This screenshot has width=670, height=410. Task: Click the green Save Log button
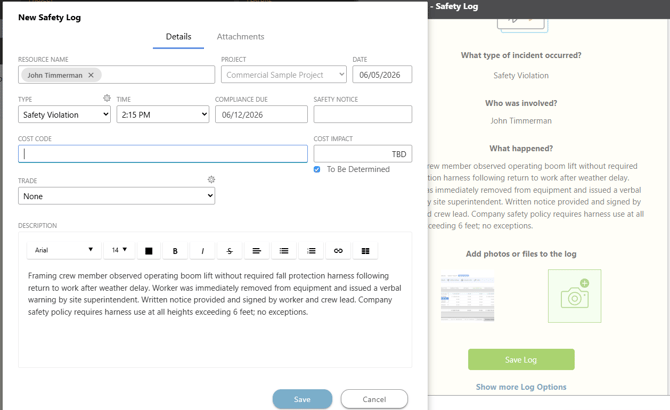(x=521, y=360)
